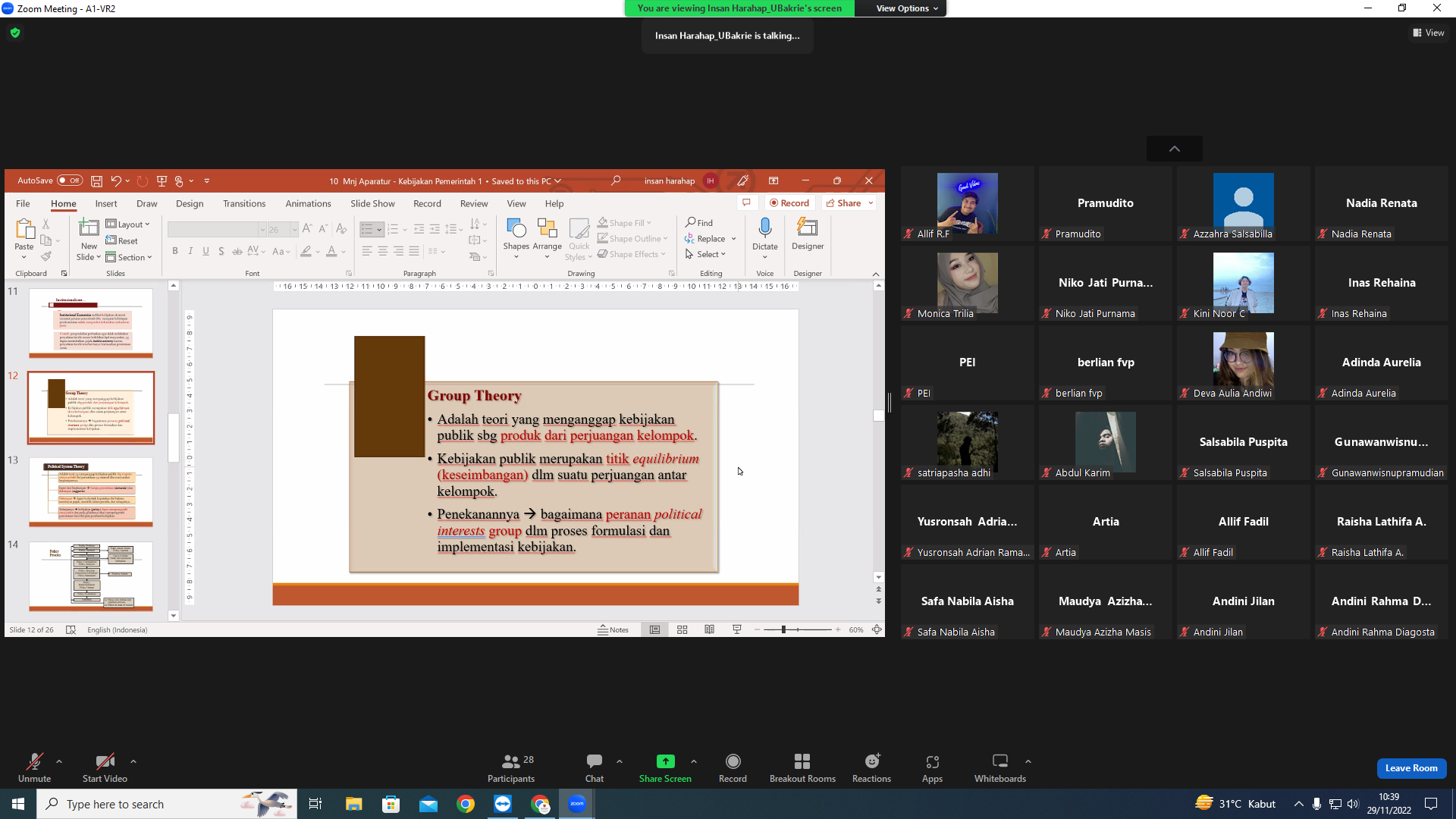Switch to the Insert ribbon tab
Screen dimensions: 1456x819
point(106,204)
